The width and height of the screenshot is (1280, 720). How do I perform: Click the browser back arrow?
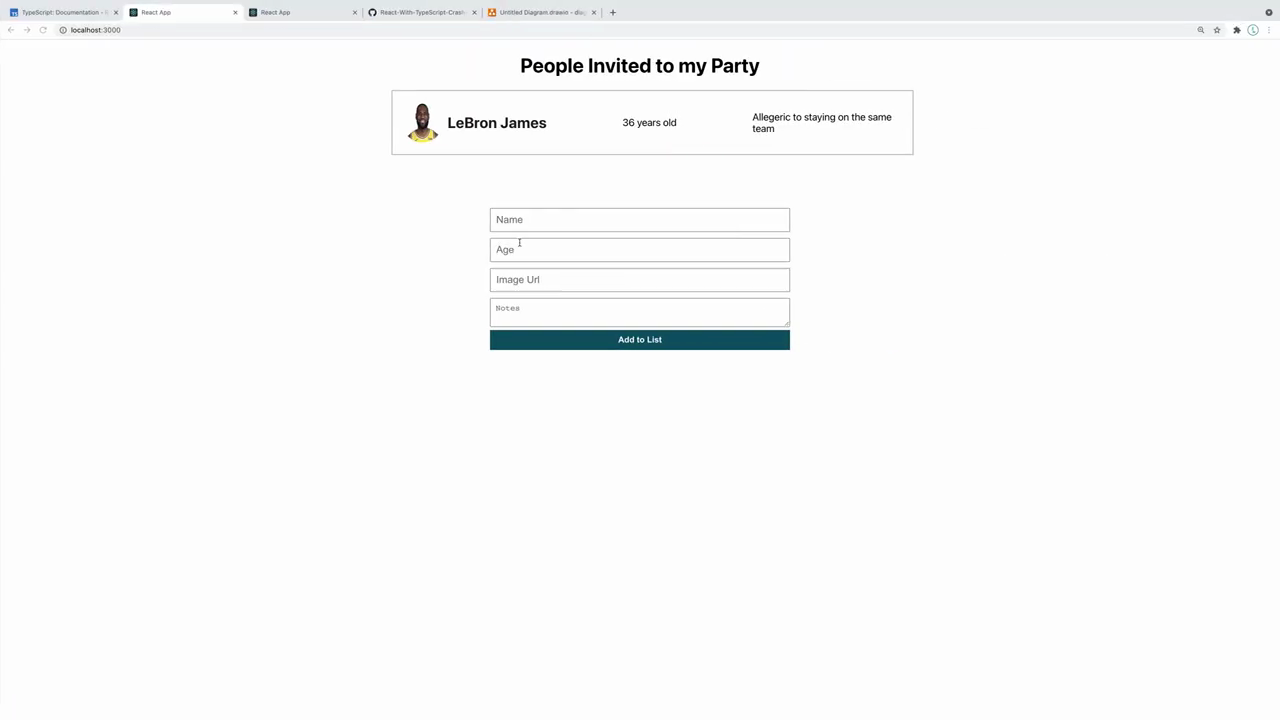11,30
